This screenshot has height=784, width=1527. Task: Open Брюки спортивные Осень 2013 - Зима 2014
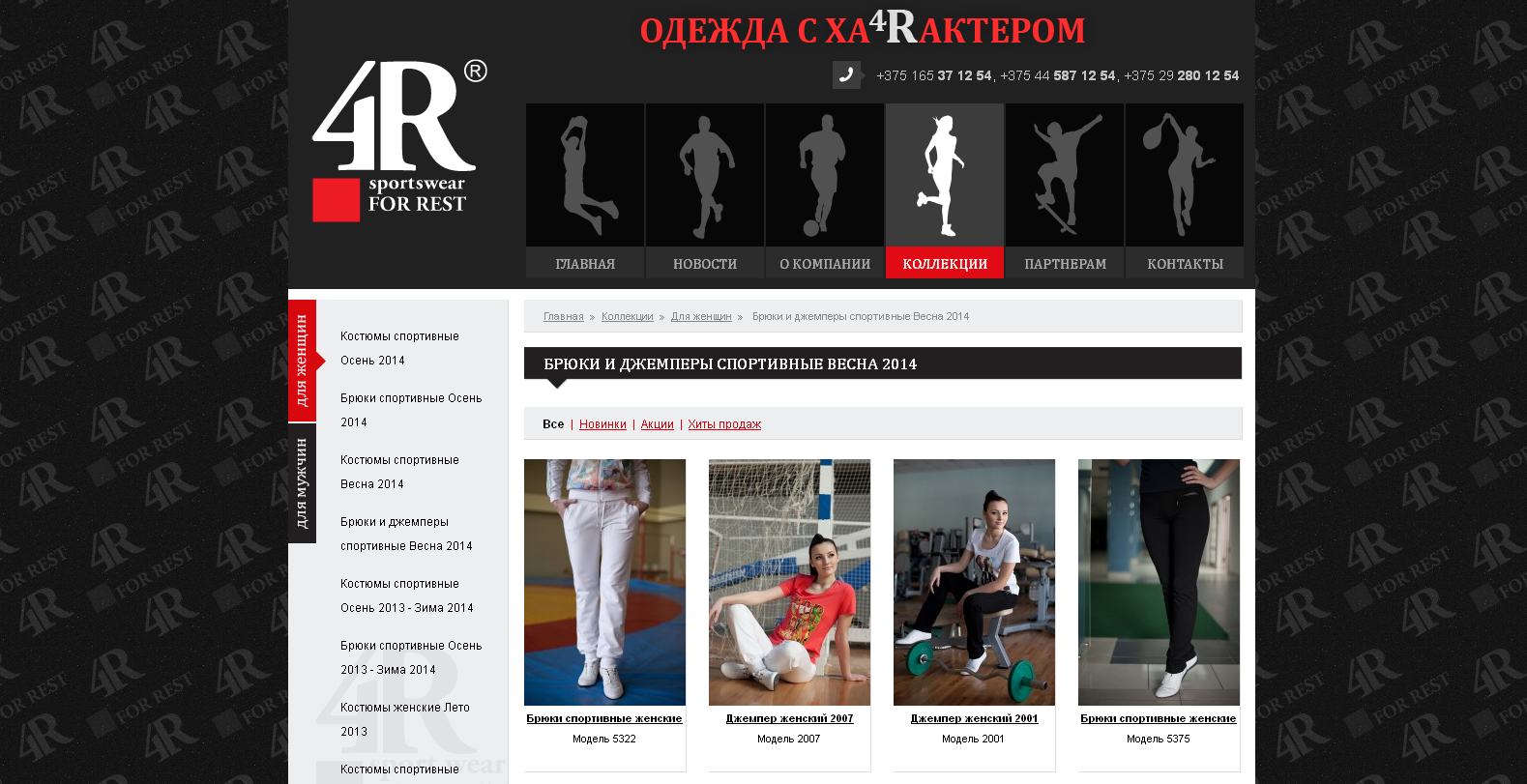(x=411, y=657)
